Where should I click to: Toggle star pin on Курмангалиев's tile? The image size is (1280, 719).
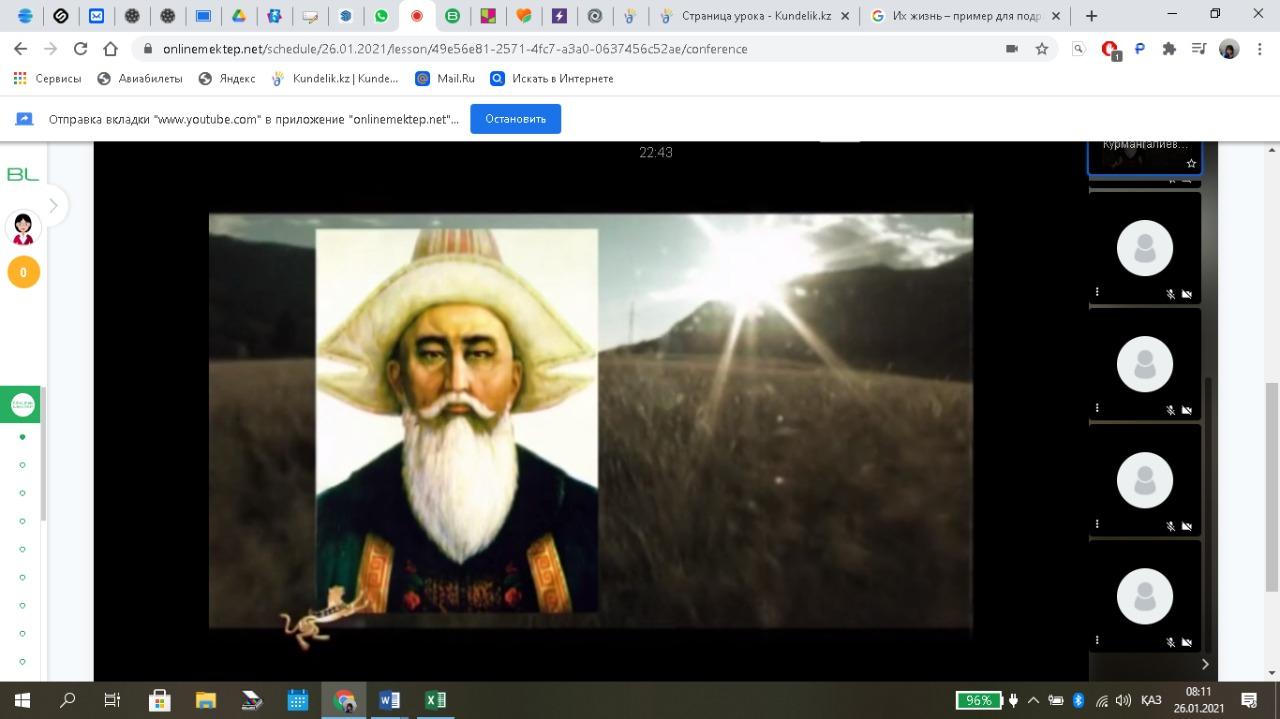point(1191,163)
